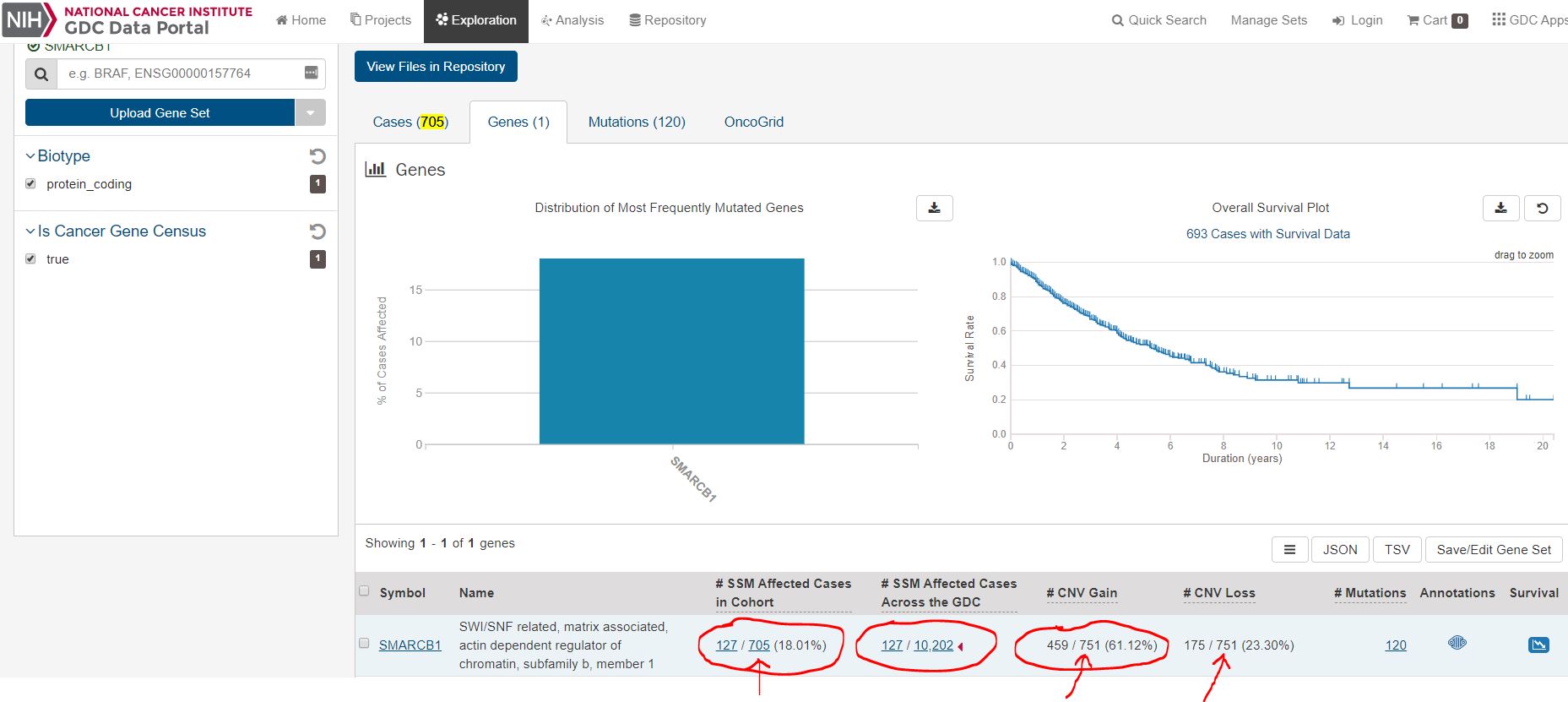Open the 120 mutations link
Image resolution: width=1568 pixels, height=702 pixels.
[1396, 645]
